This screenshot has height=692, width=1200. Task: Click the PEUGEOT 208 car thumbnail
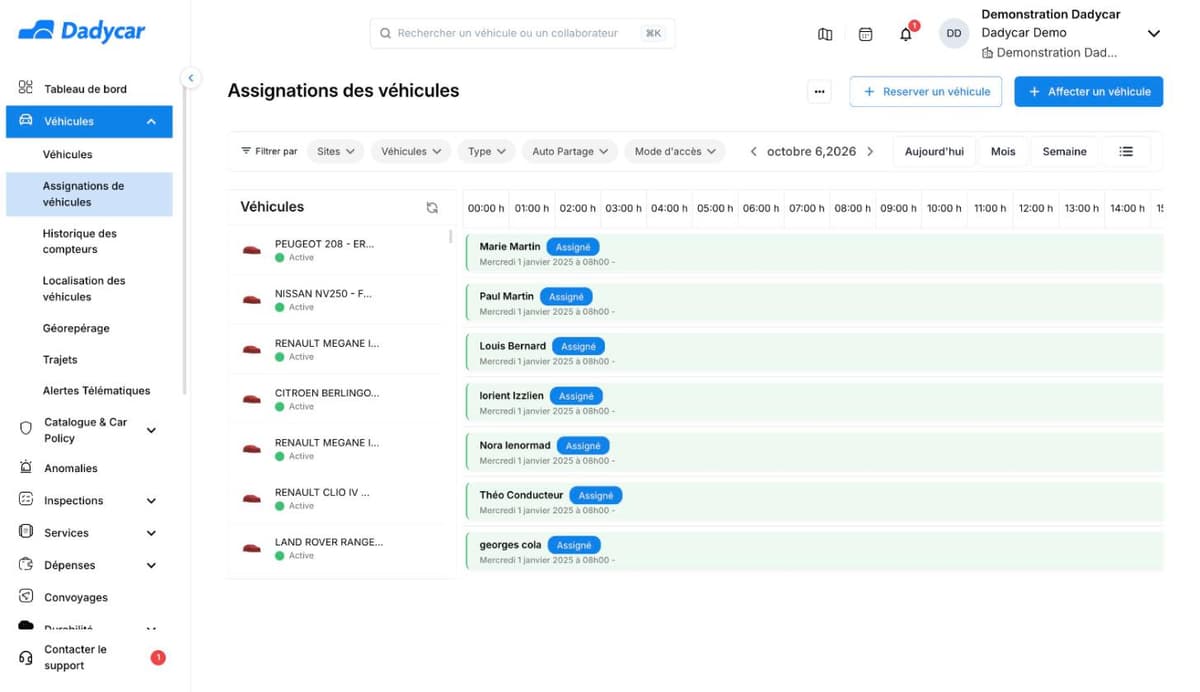point(252,250)
